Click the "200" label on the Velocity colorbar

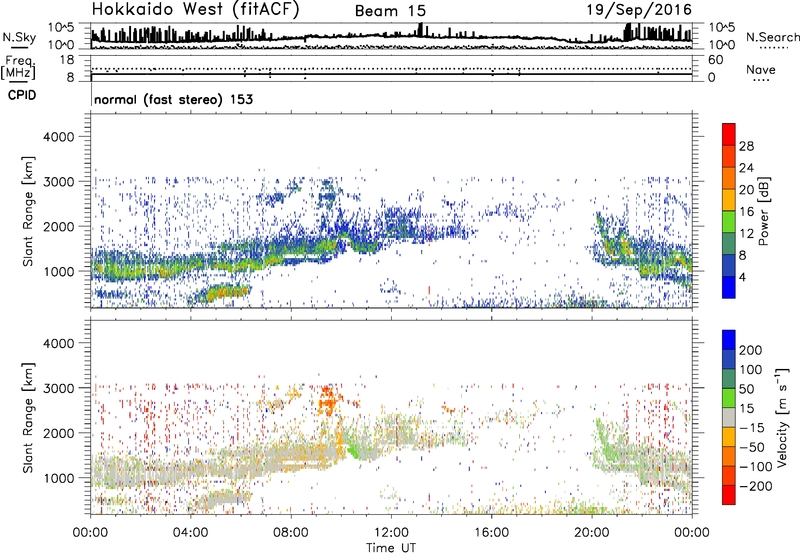pyautogui.click(x=751, y=350)
